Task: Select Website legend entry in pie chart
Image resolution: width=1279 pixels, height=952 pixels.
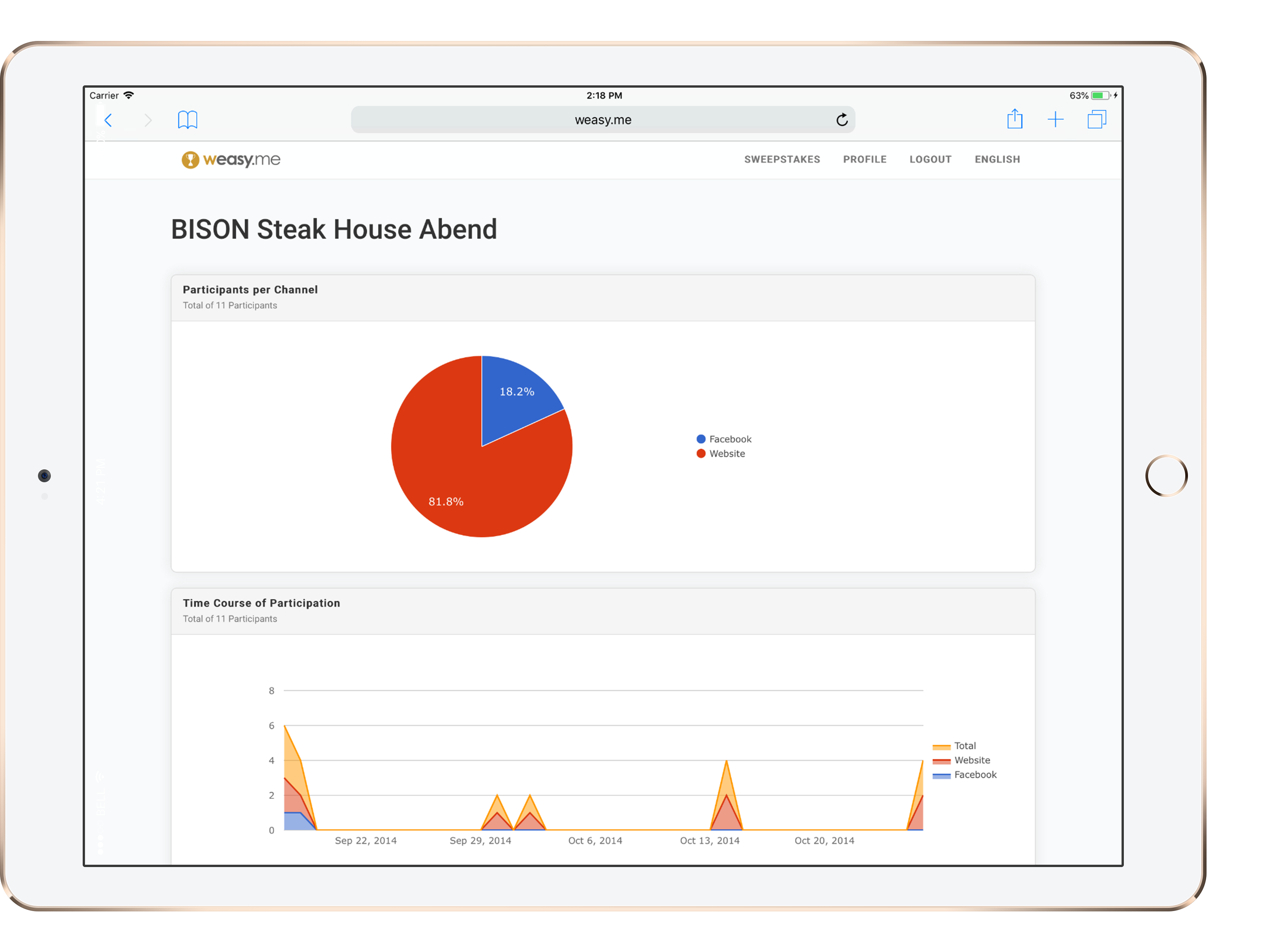Action: [727, 454]
